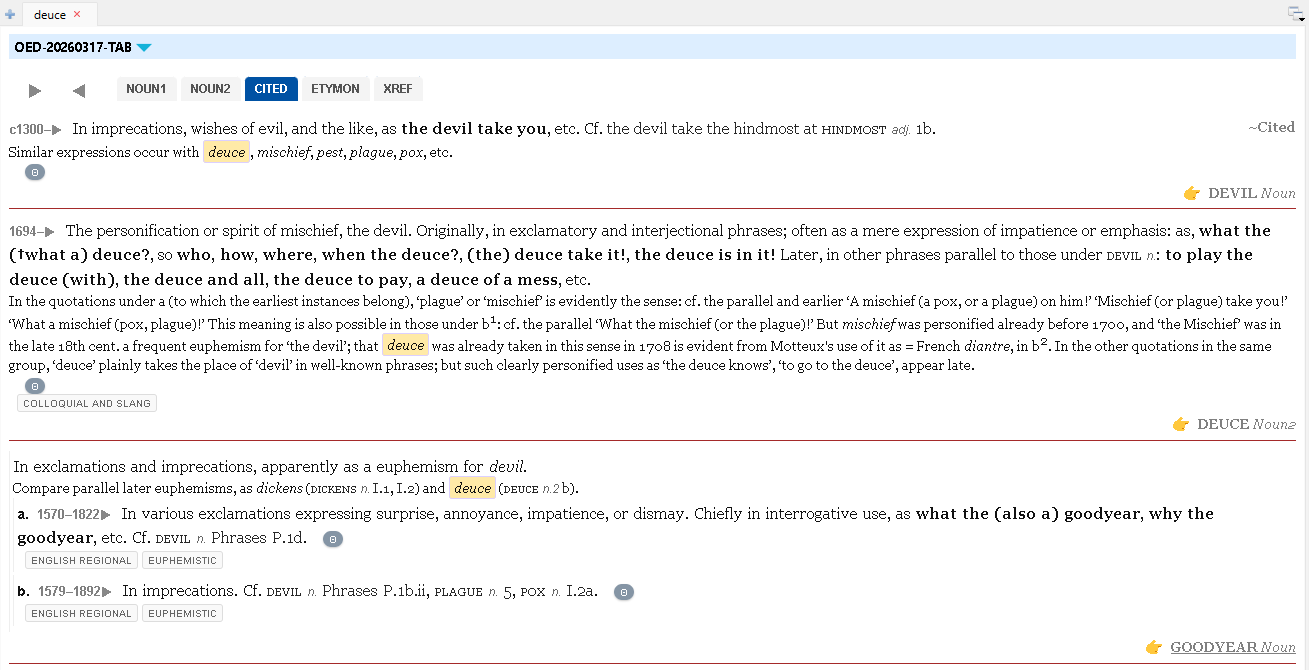
Task: Expand quotations for goodyear sense b
Action: (624, 592)
